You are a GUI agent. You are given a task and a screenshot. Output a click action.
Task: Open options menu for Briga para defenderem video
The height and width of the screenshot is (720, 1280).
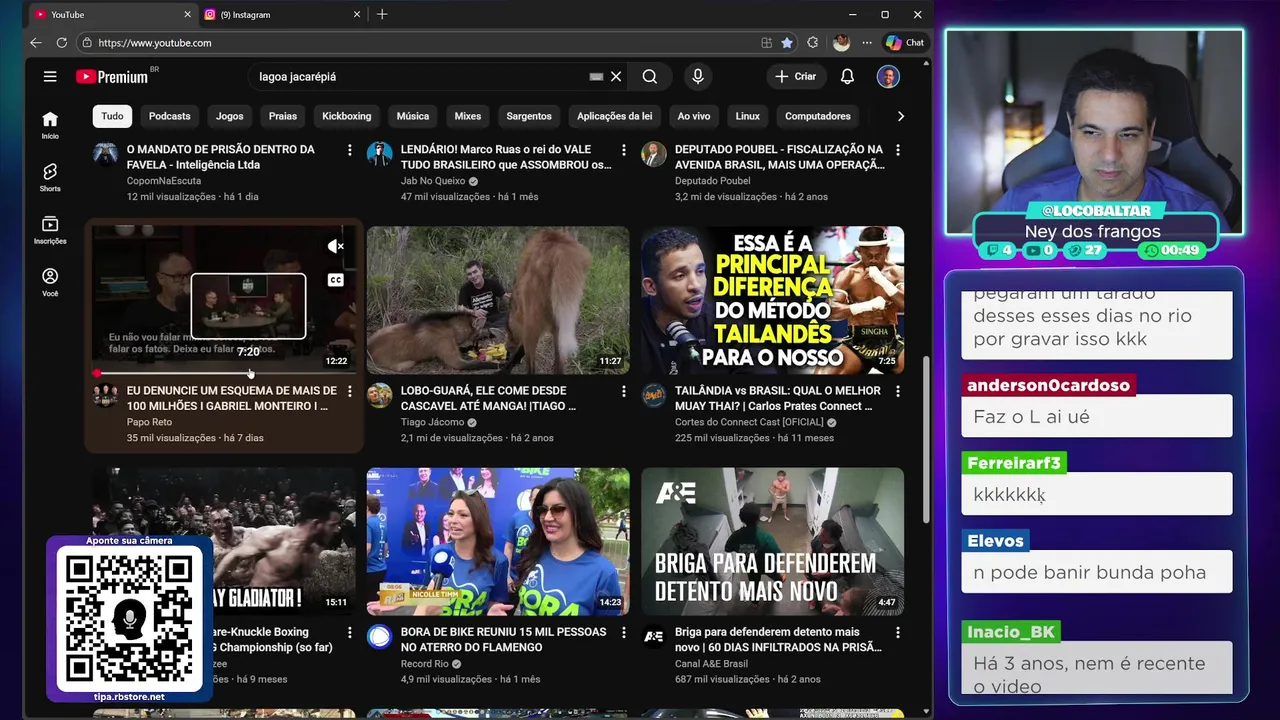tap(897, 633)
